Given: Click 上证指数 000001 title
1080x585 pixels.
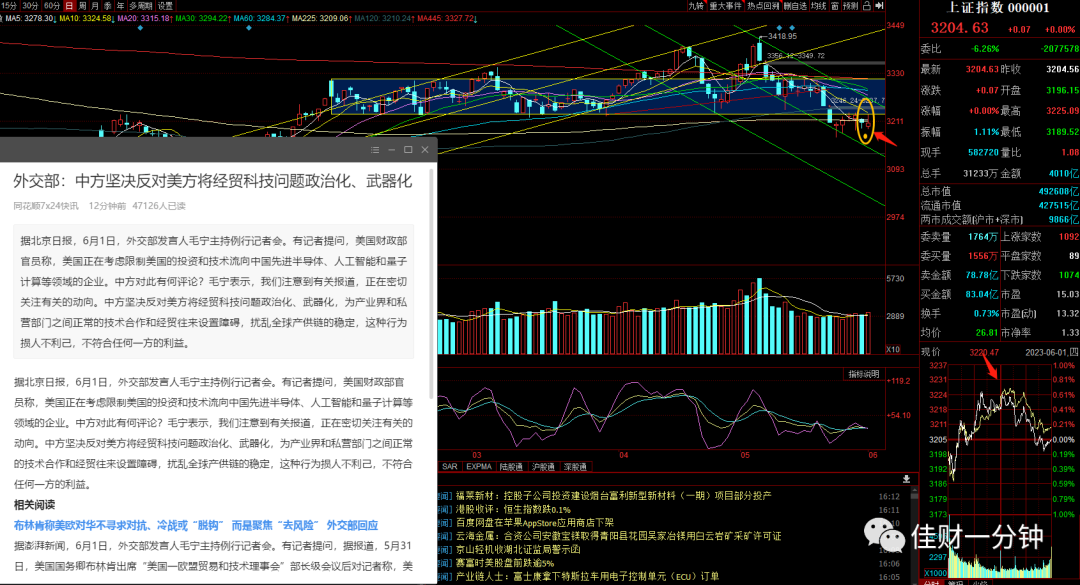Looking at the screenshot, I should click(998, 8).
